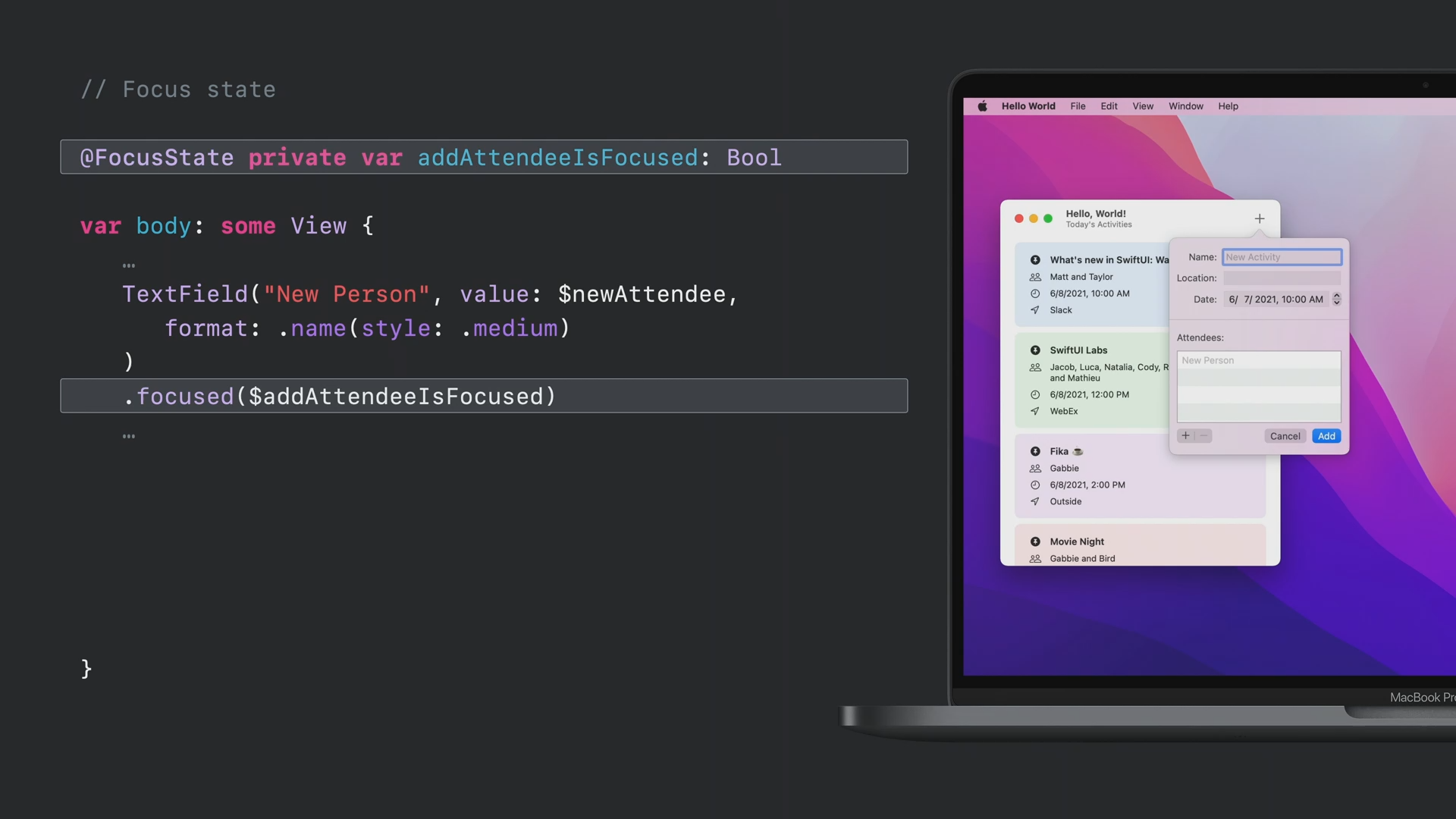
Task: Click pin icon on SwiftUI Labs card
Action: 1035,350
